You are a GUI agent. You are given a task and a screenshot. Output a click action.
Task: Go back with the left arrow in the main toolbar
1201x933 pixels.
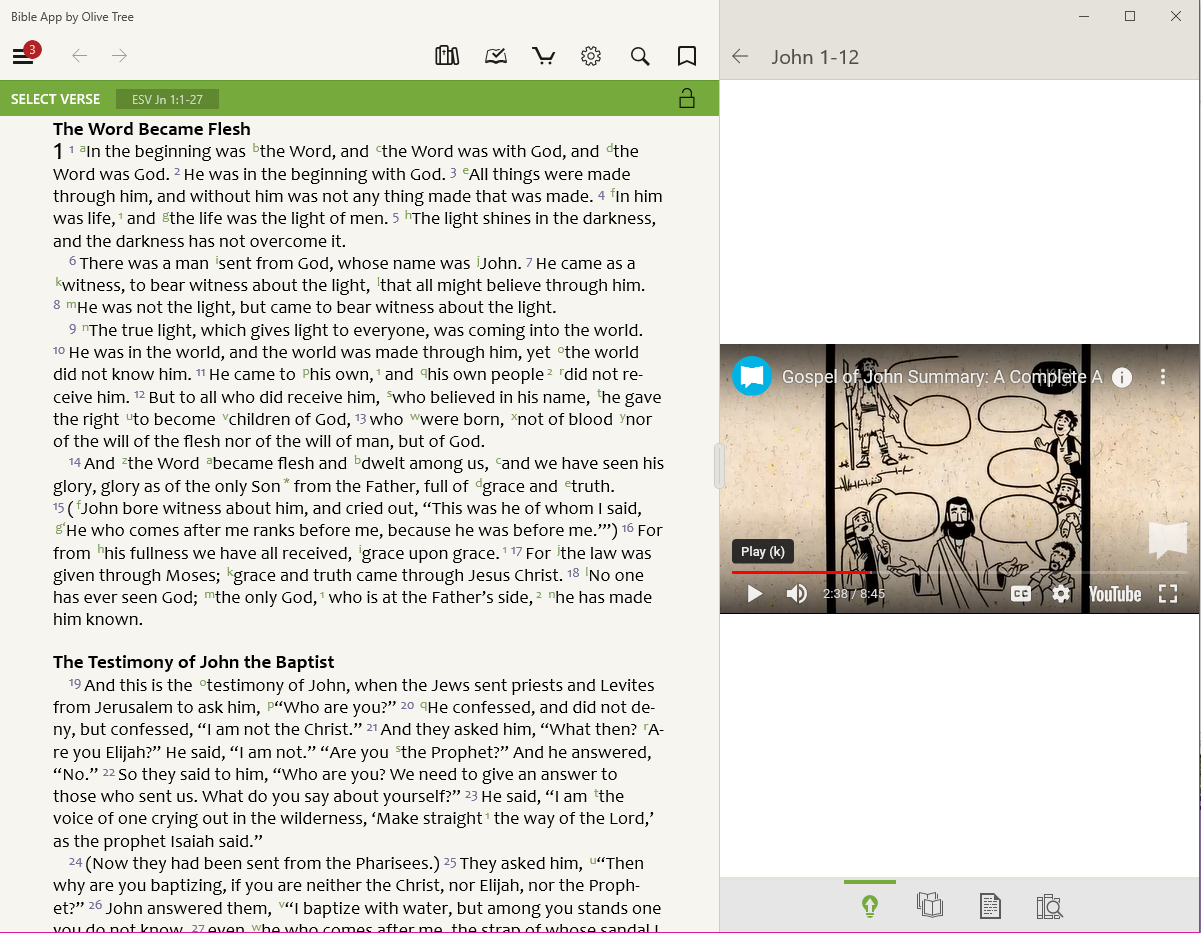(79, 56)
